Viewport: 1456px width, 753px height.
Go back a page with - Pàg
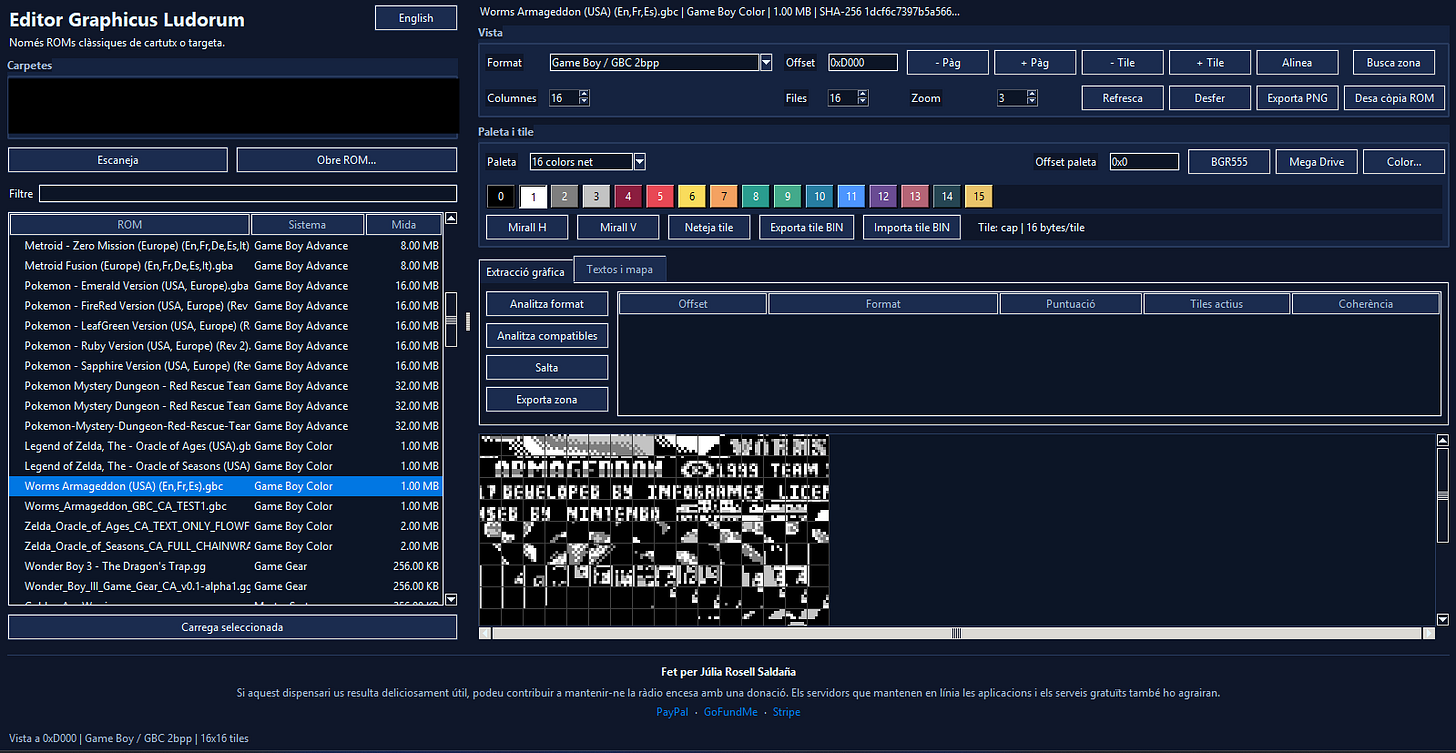click(x=947, y=62)
